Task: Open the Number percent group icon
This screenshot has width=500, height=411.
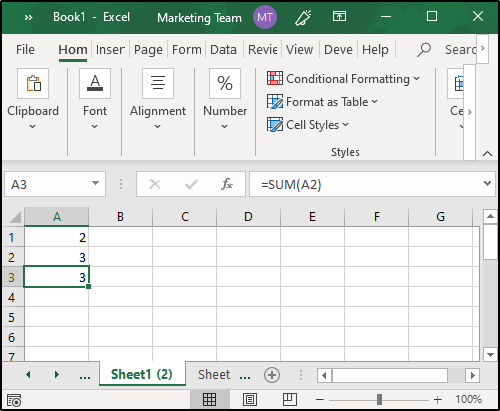Action: 225,83
